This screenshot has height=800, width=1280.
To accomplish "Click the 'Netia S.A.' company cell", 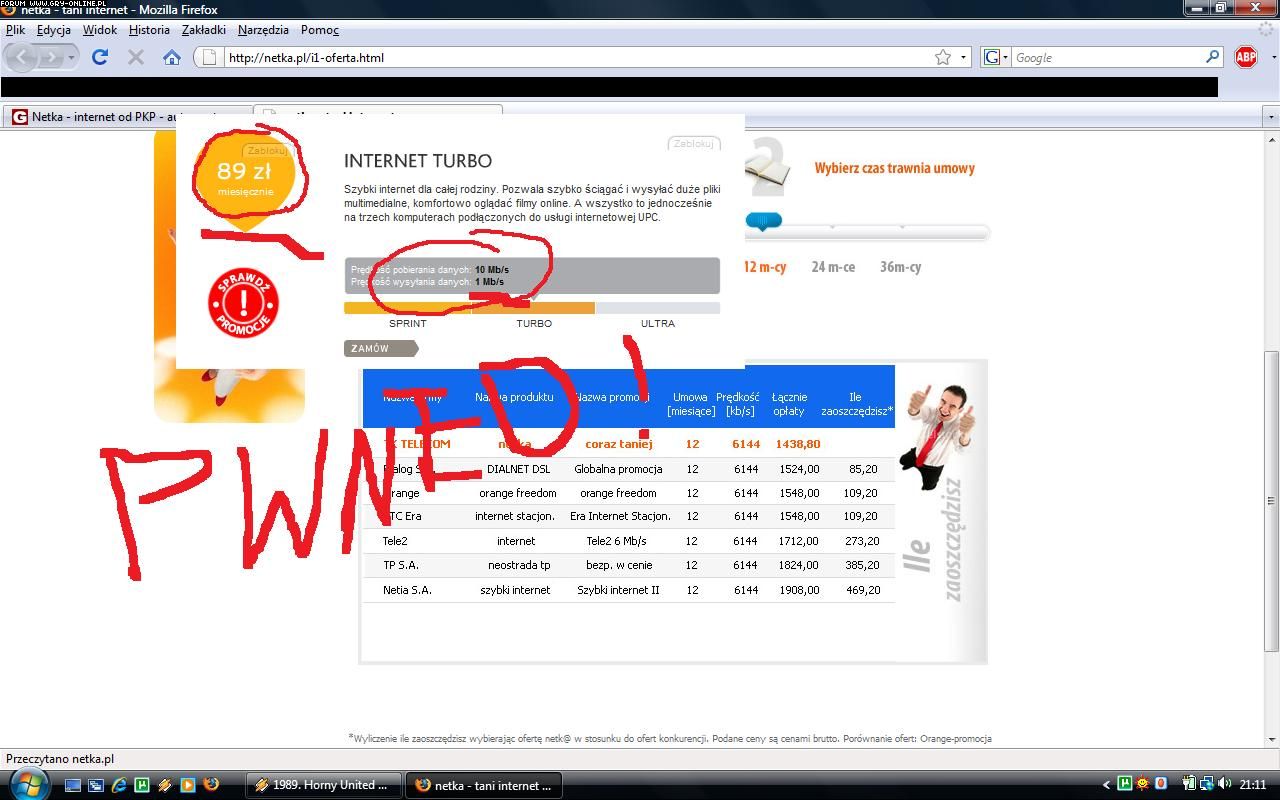I will 407,590.
